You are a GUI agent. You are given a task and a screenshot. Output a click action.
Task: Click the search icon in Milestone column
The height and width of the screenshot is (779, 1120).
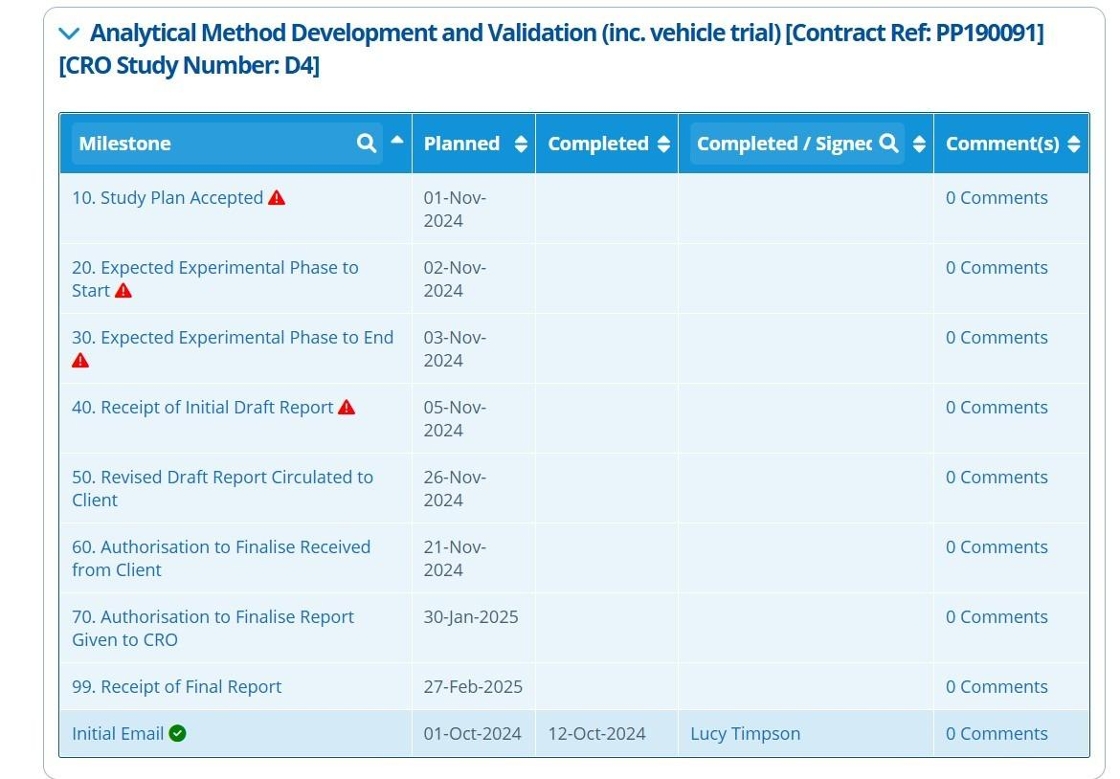(x=367, y=143)
